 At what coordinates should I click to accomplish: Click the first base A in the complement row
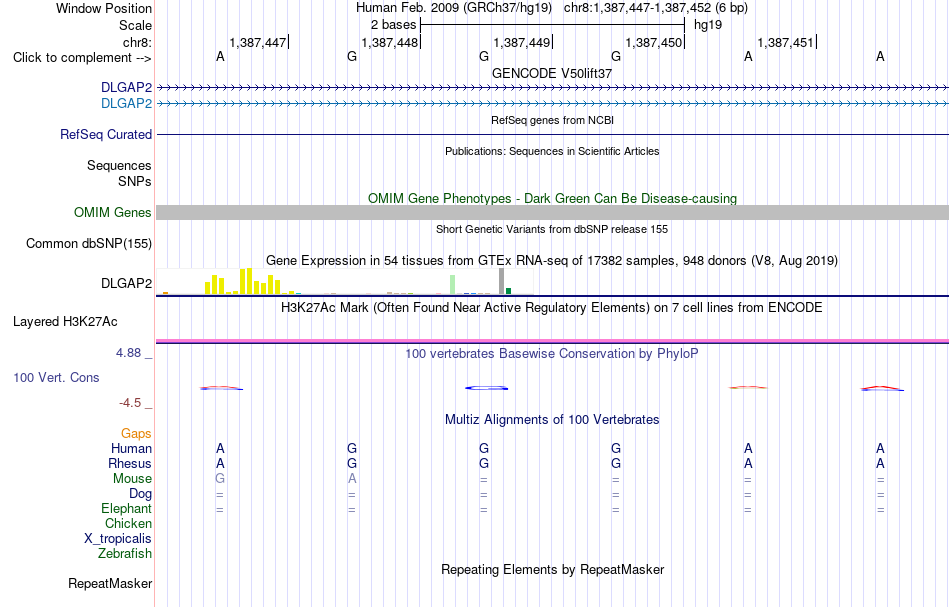point(220,56)
